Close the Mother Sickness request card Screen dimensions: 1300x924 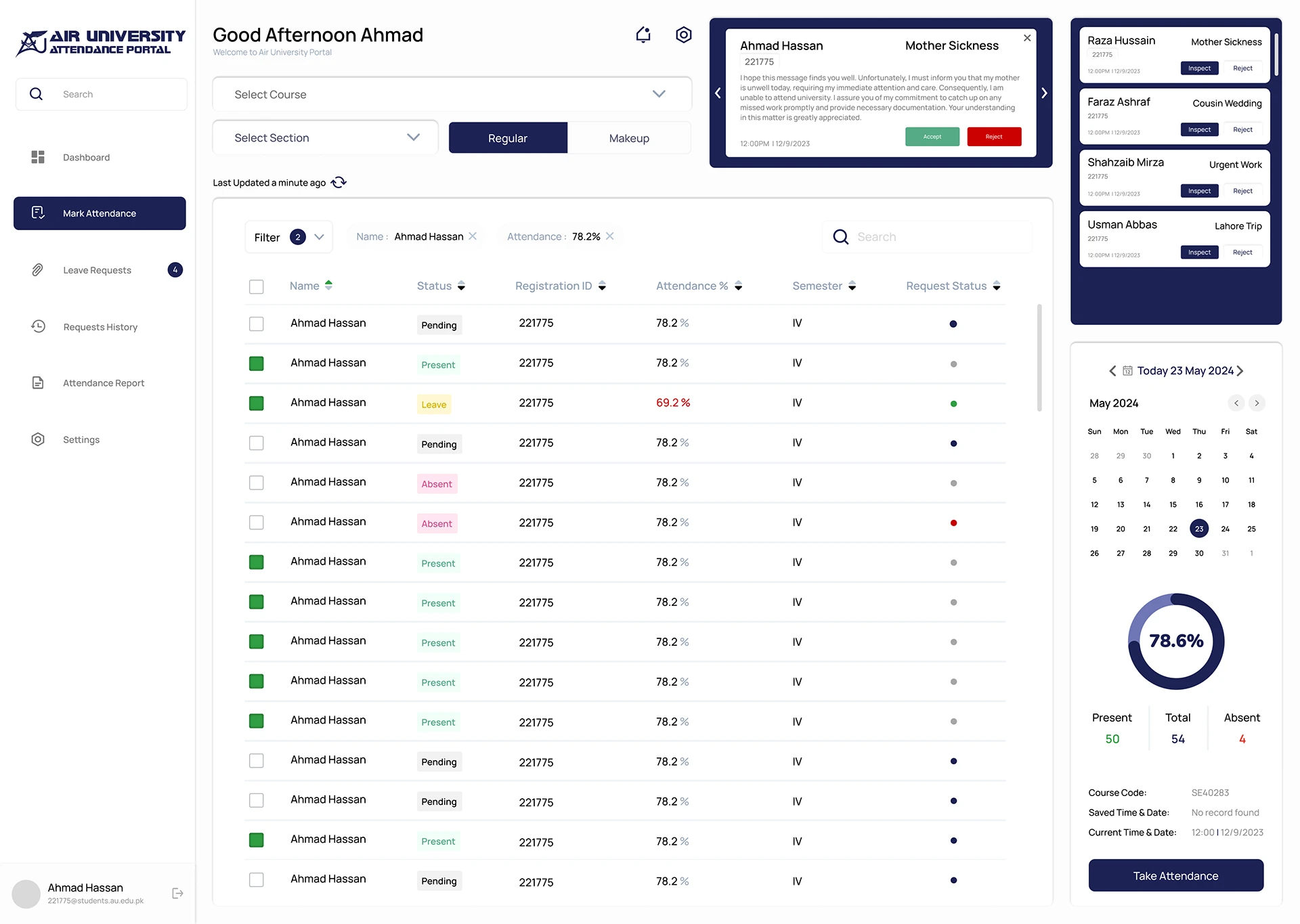point(1027,38)
